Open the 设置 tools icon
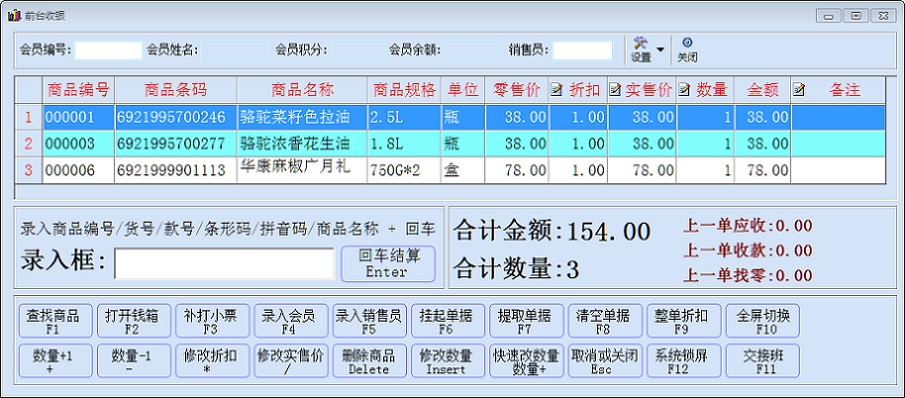The width and height of the screenshot is (905, 398). 640,43
